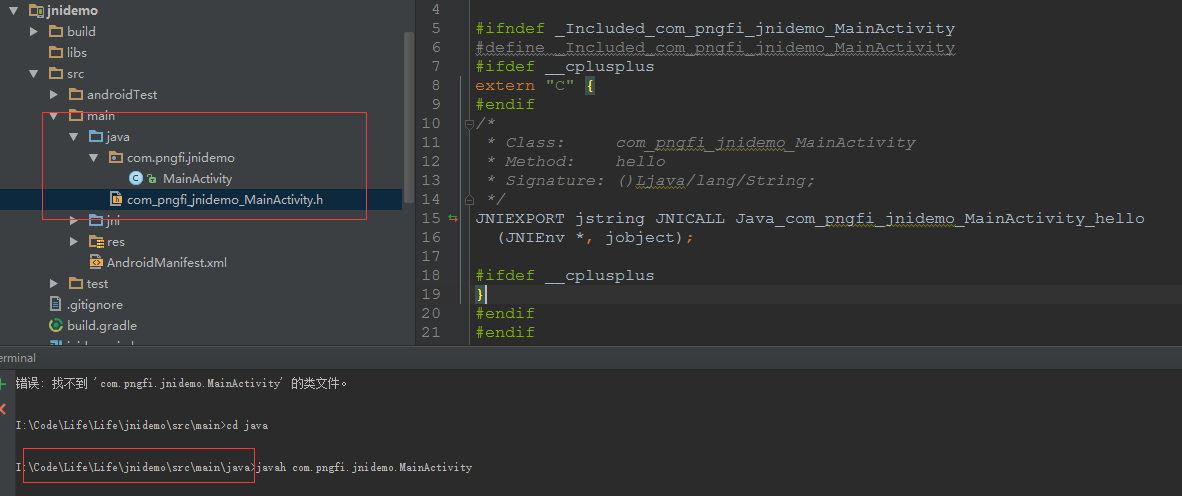The height and width of the screenshot is (496, 1182).
Task: Expand the test folder
Action: click(x=54, y=284)
